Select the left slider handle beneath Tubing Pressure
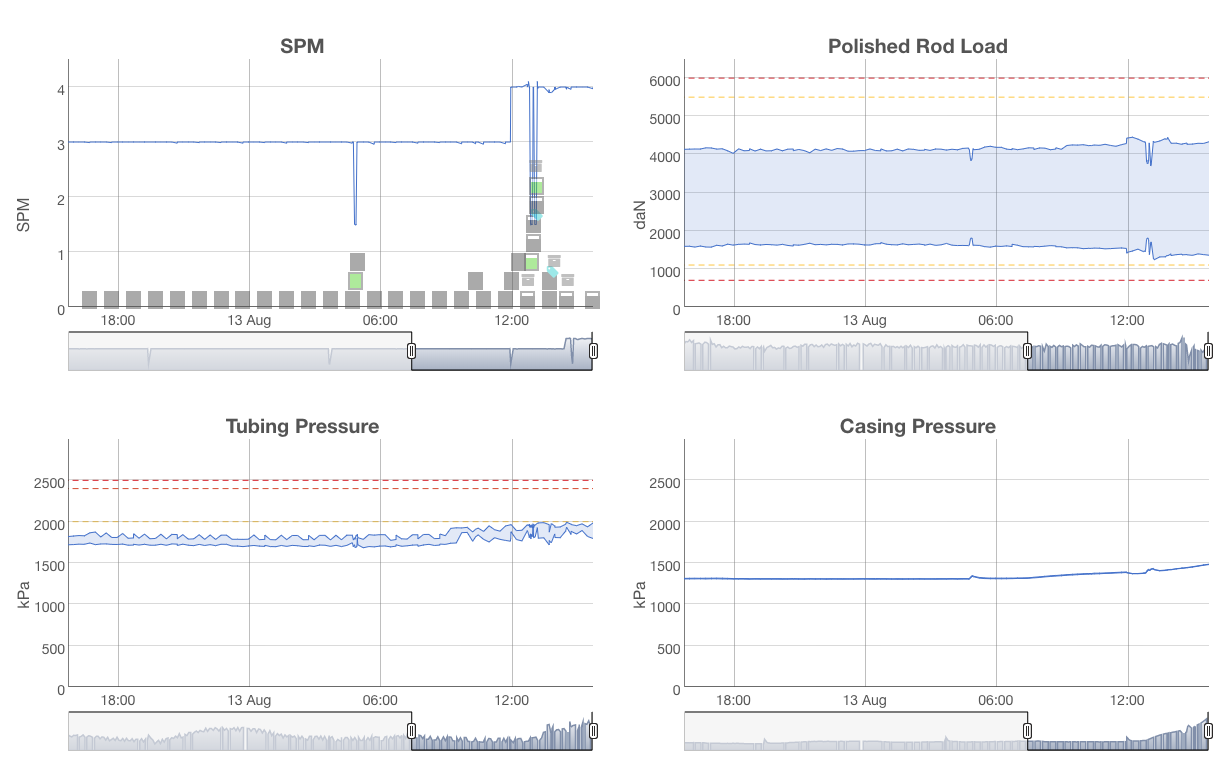Screen dimensions: 1226x779 coord(412,731)
